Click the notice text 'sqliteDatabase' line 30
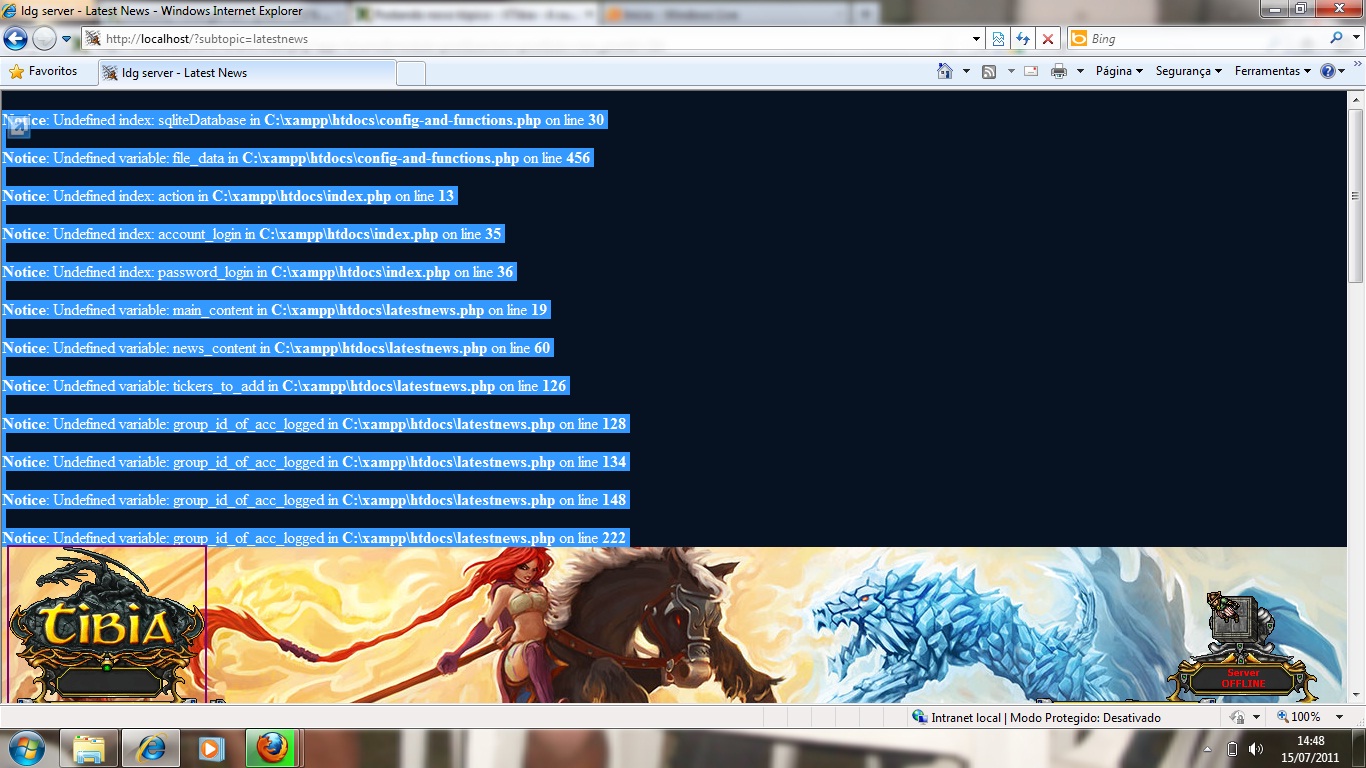The image size is (1366, 768). tap(304, 120)
